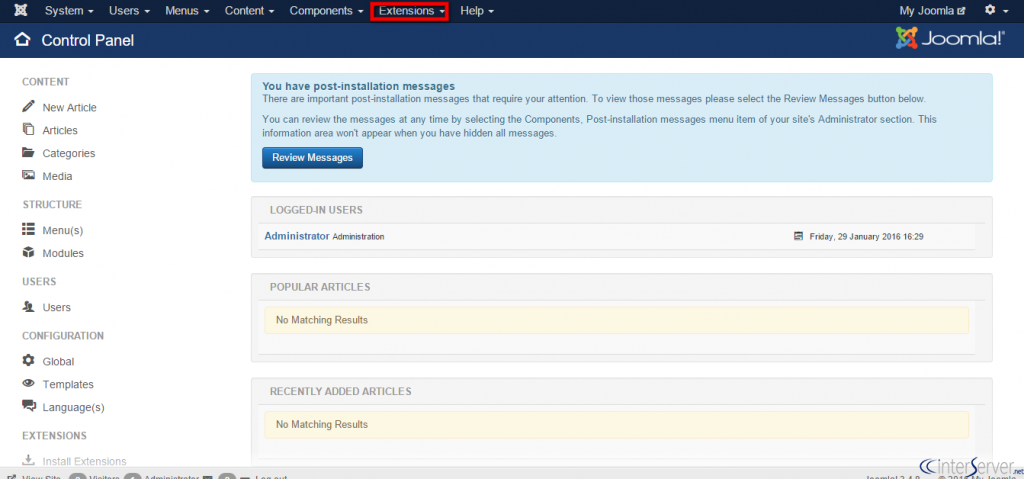The image size is (1024, 479).
Task: Click the pencil icon for New Article
Action: click(x=28, y=106)
